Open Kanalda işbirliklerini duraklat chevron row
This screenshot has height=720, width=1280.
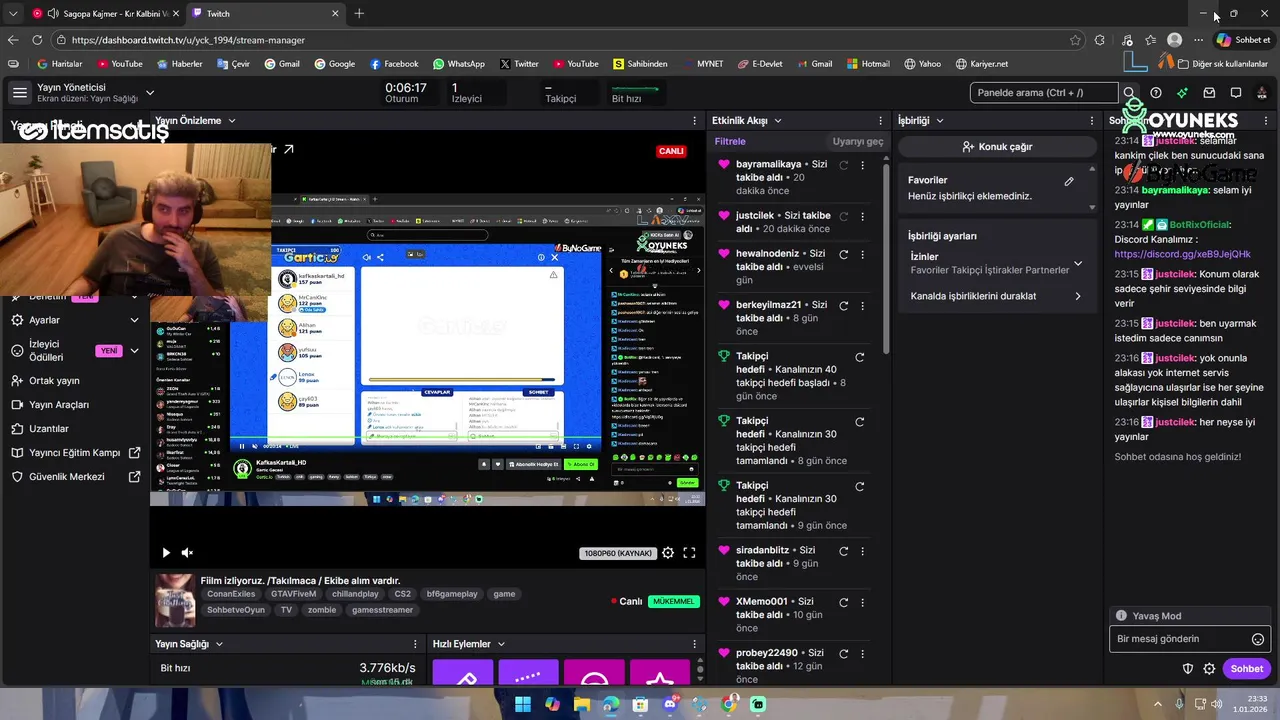(995, 296)
